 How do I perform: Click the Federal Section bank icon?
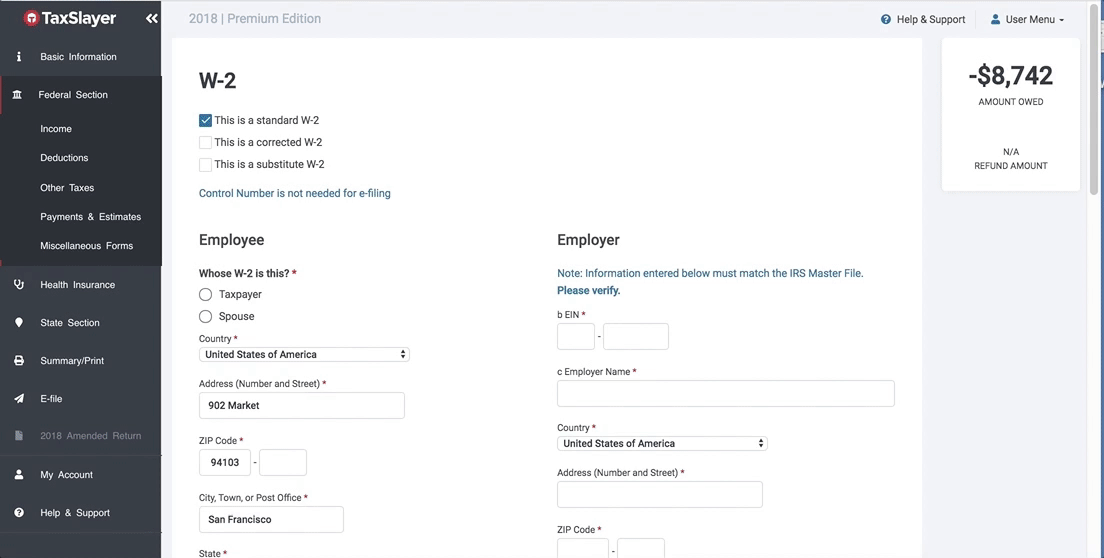click(x=18, y=95)
